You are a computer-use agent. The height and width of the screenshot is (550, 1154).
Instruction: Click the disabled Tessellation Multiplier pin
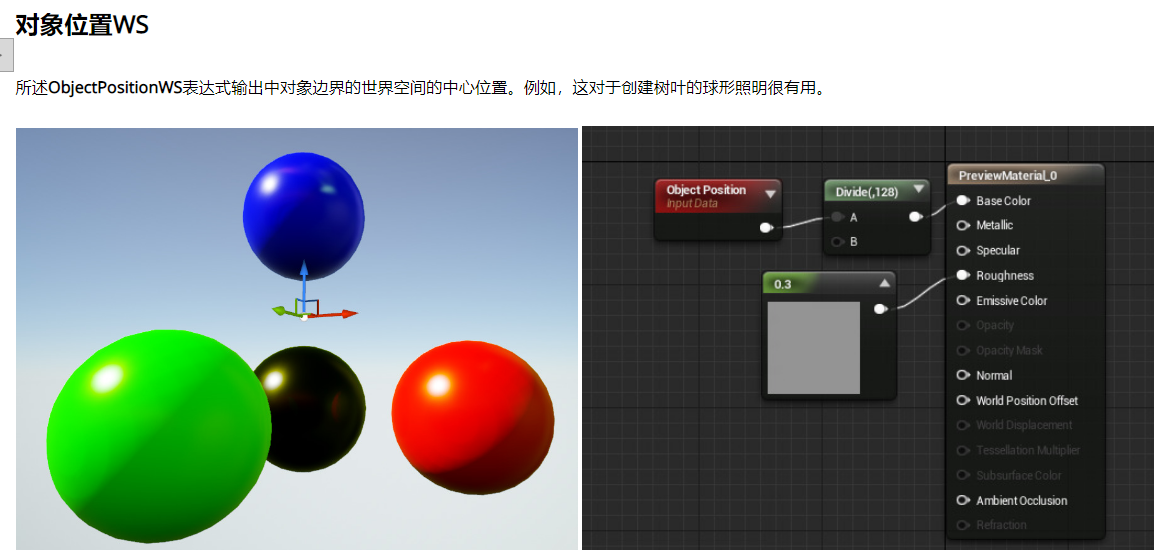(x=963, y=451)
